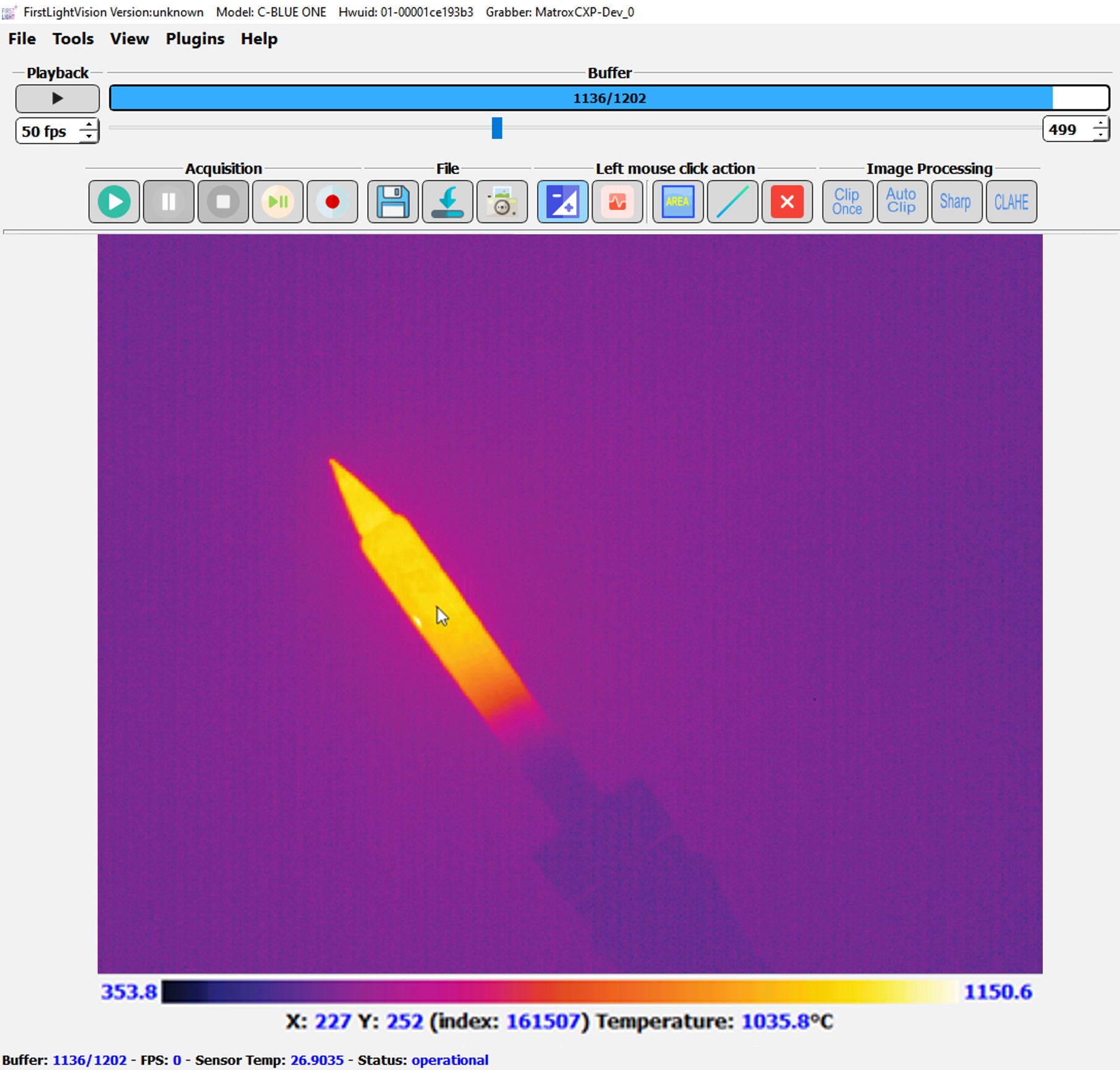
Task: Click the download to disk icon
Action: coord(448,202)
